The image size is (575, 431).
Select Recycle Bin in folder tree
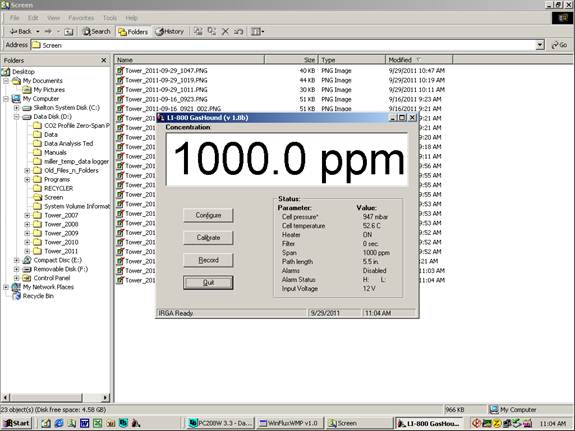38,296
